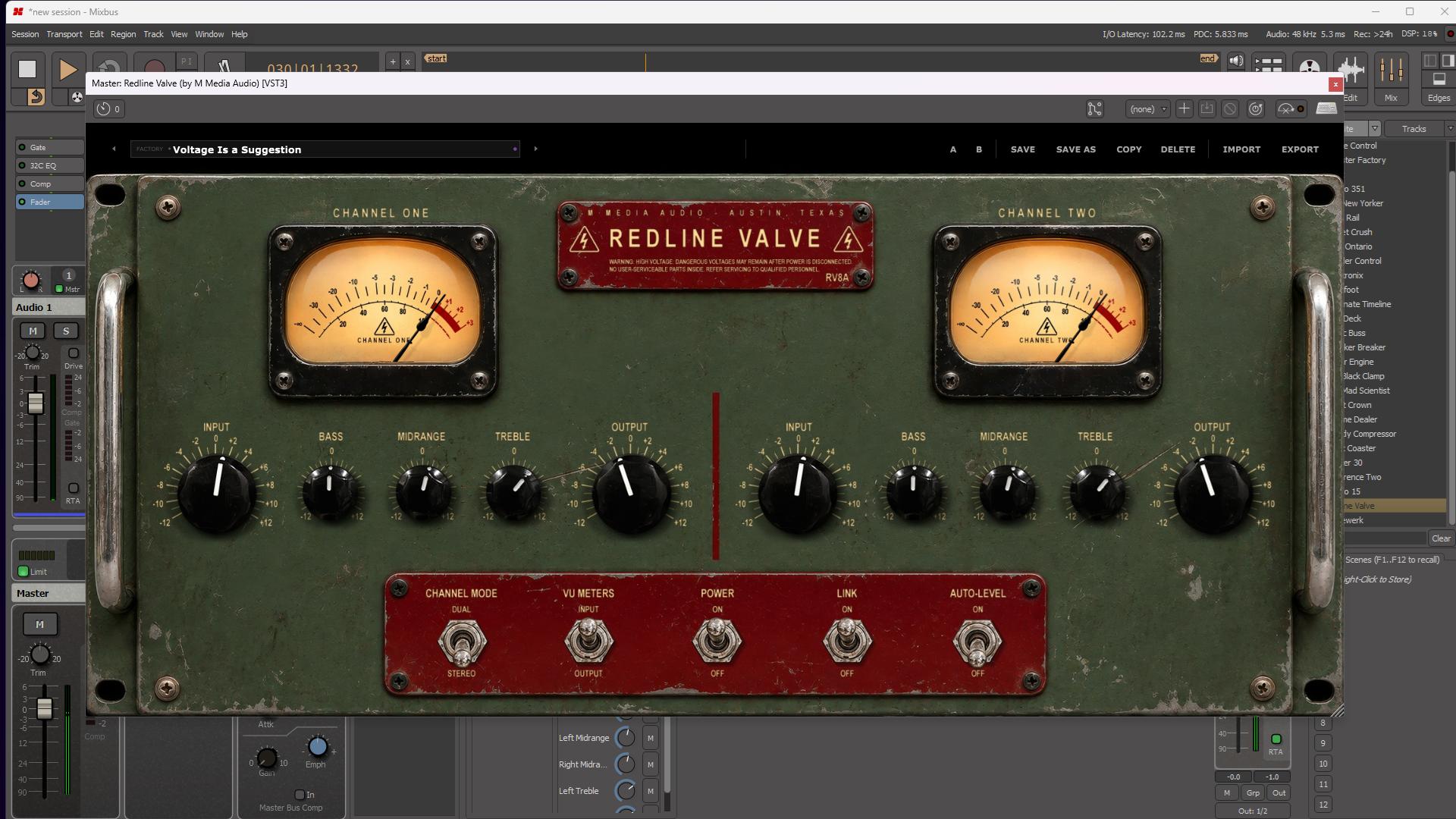Open the Track menu

coord(153,34)
